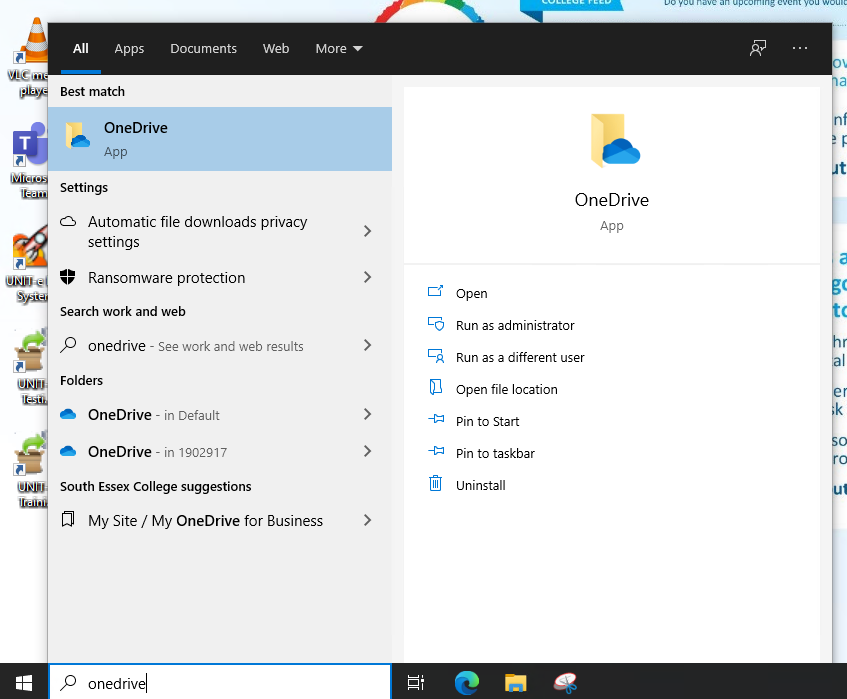Expand Automatic file downloads privacy settings arrow
Screen dimensions: 847x699
tap(367, 231)
